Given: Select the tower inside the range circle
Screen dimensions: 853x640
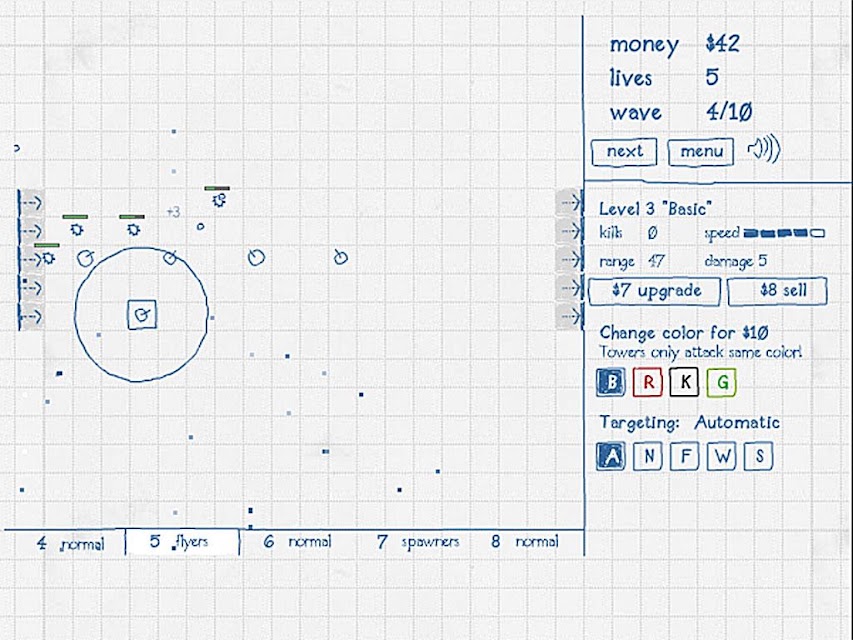Looking at the screenshot, I should (142, 315).
